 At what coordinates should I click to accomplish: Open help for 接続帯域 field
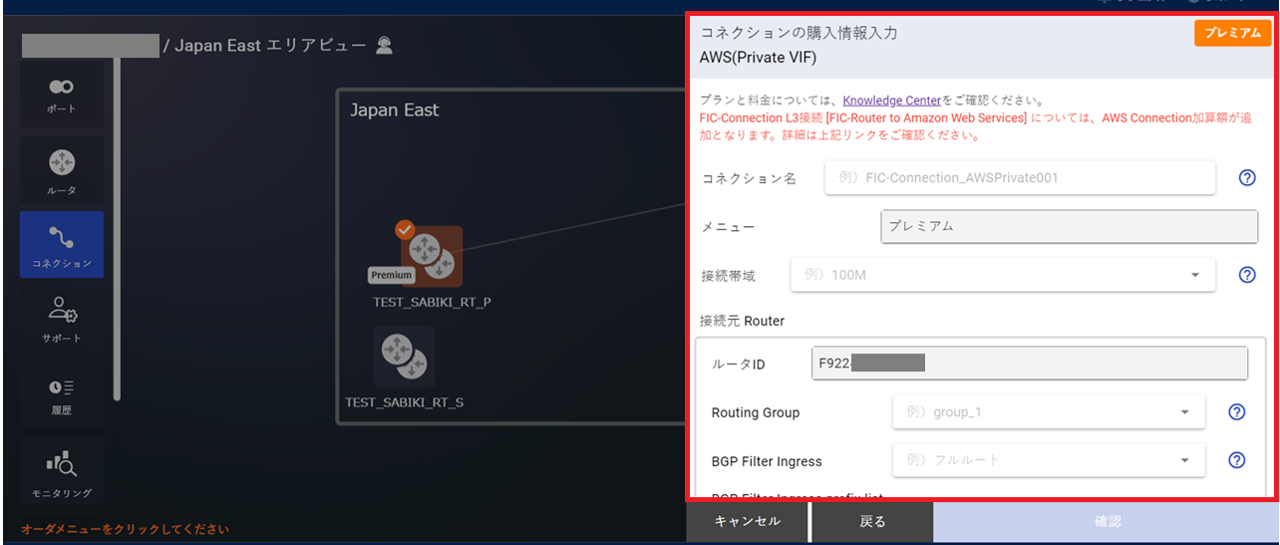(1247, 274)
